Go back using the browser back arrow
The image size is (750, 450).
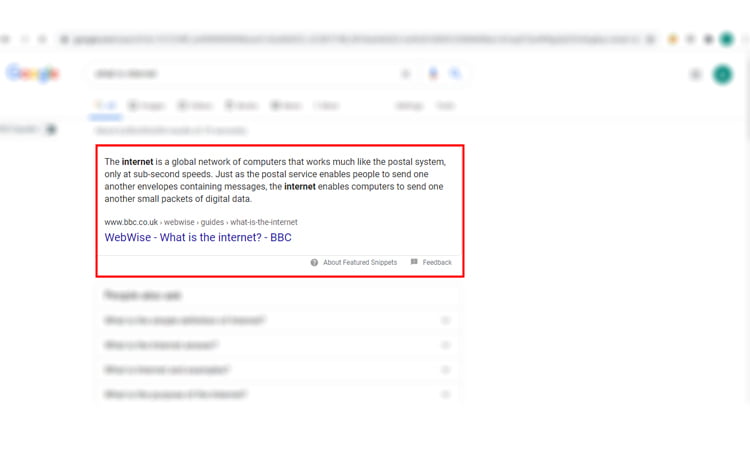(7, 40)
